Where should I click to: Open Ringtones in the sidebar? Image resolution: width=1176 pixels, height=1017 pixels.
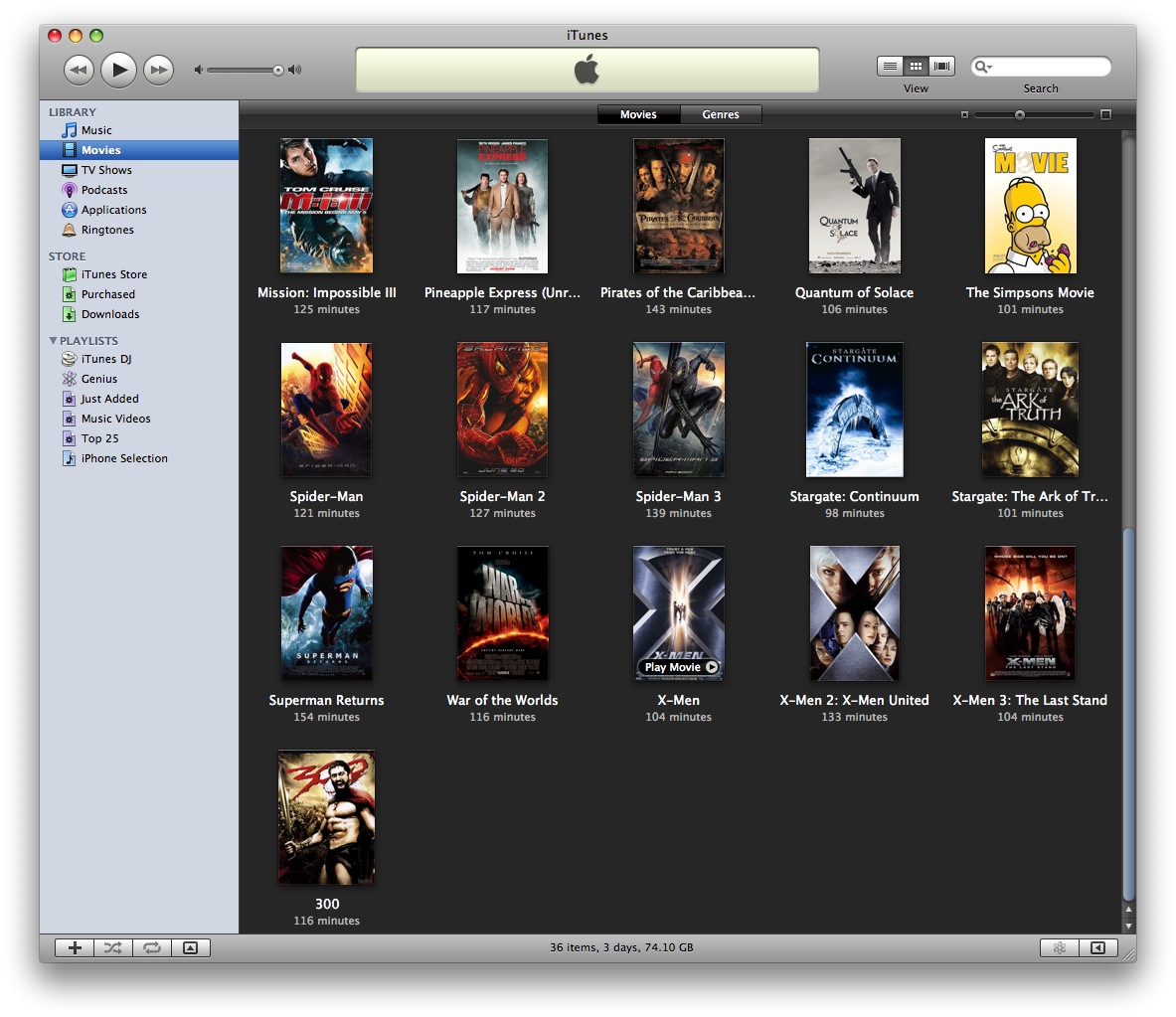139,230
